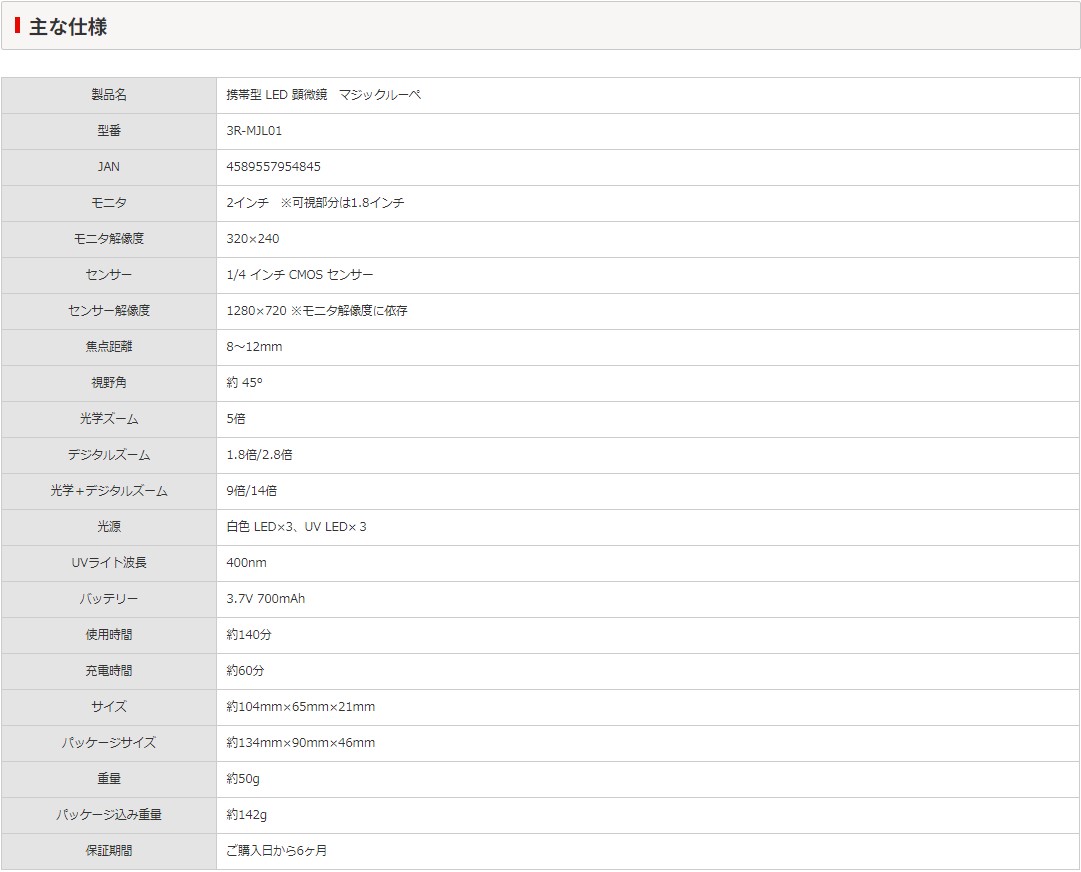Click the warranty value ご購入日から6ヶ月
The width and height of the screenshot is (1081, 872).
277,851
